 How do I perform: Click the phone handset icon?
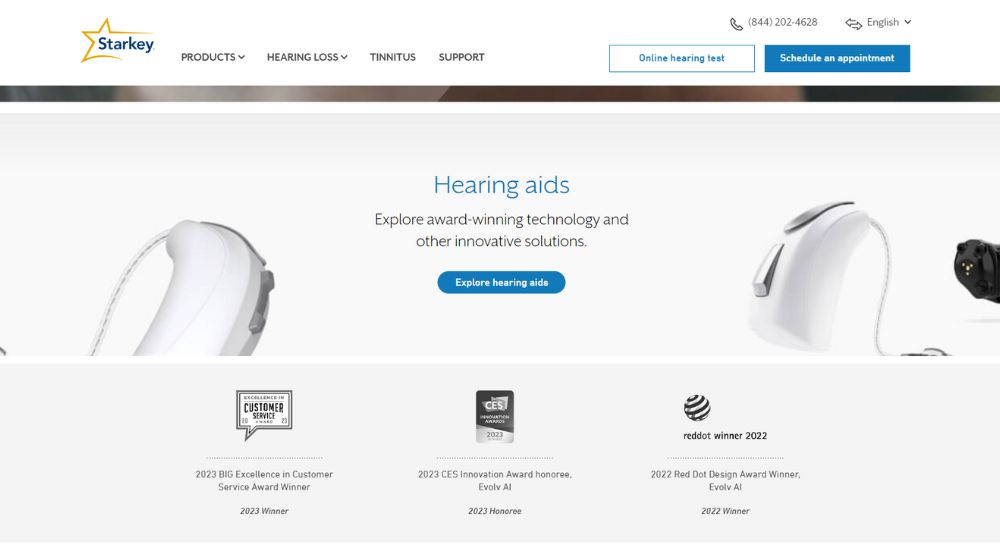(x=736, y=24)
